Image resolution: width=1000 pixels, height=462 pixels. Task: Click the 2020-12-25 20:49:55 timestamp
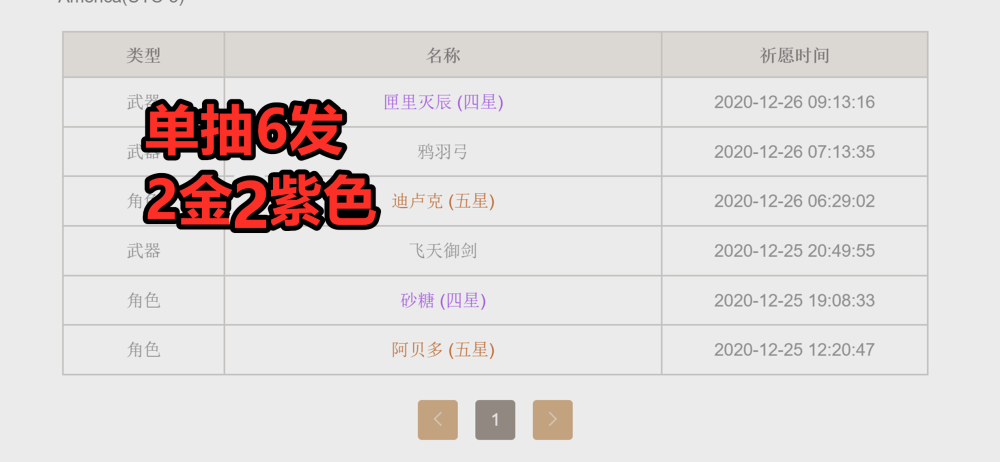click(x=794, y=251)
